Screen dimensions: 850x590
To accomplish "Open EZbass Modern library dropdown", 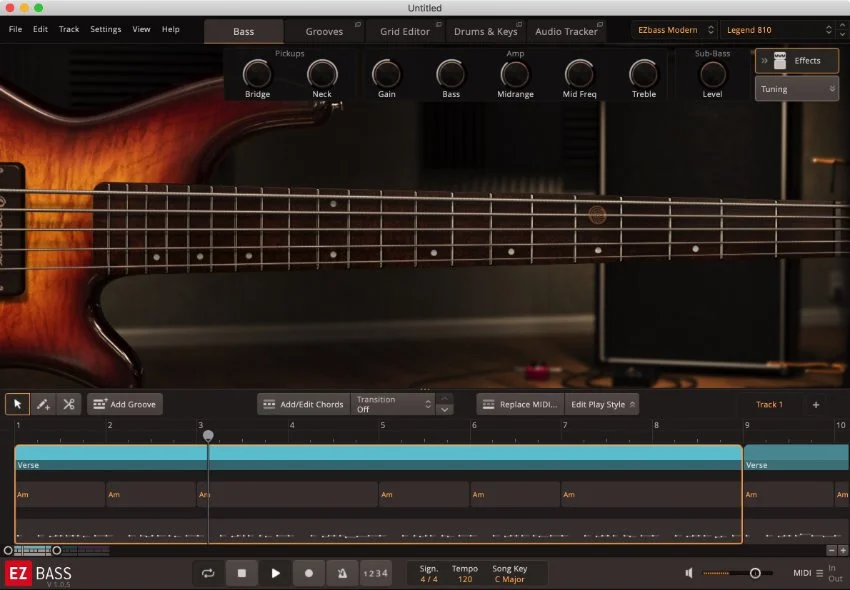I will 675,30.
